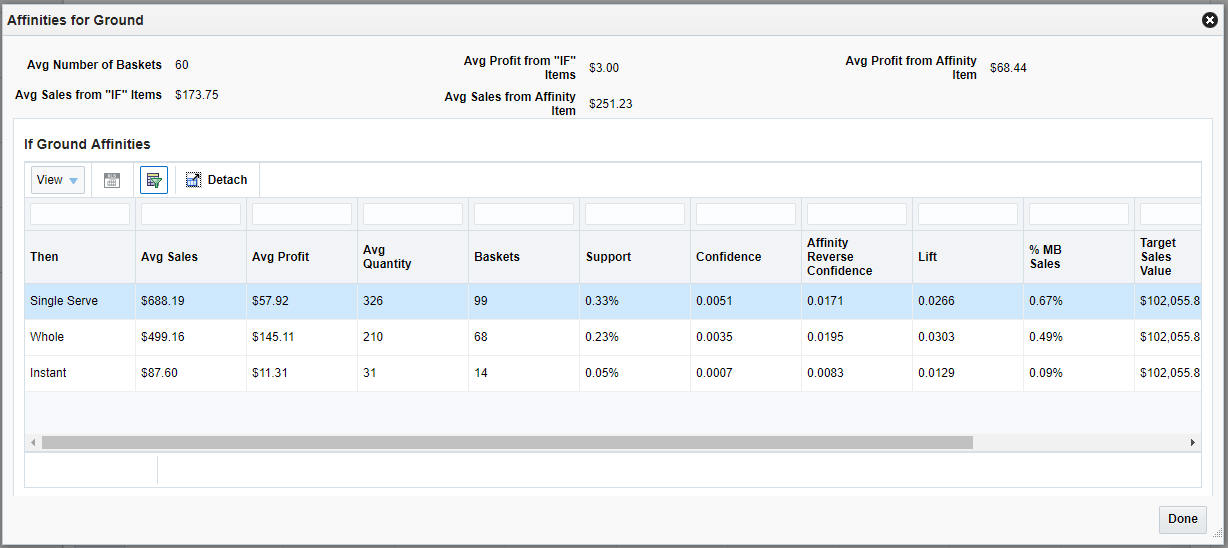Click the disabled calendar toolbar icon
This screenshot has width=1228, height=548.
112,180
